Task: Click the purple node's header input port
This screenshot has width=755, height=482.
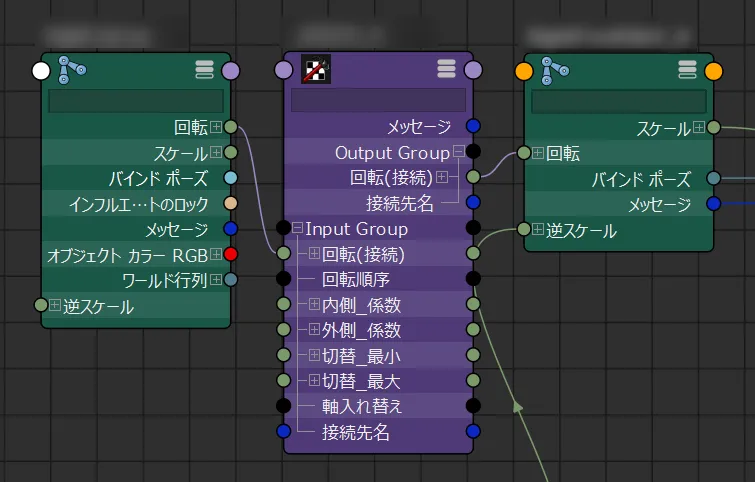Action: point(284,70)
